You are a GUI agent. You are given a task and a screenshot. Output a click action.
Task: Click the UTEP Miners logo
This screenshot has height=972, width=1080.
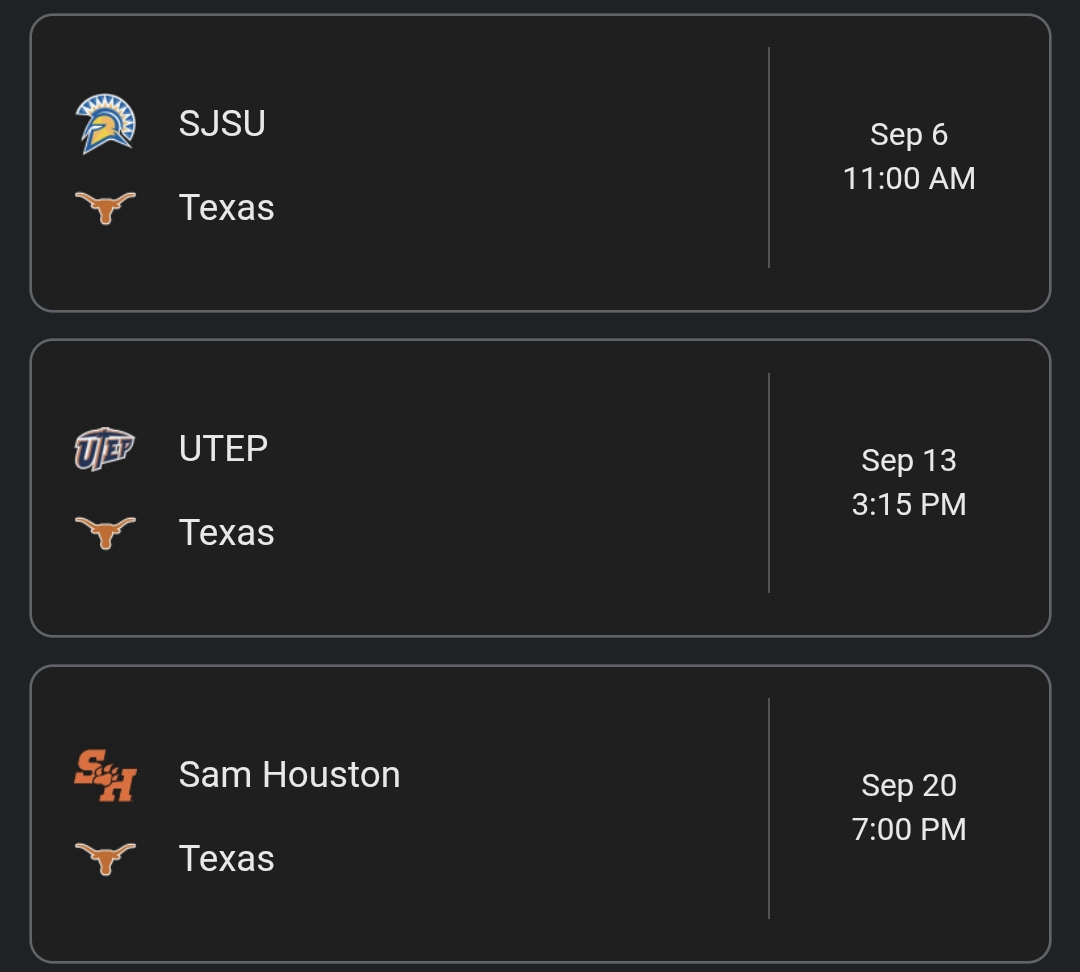coord(105,448)
